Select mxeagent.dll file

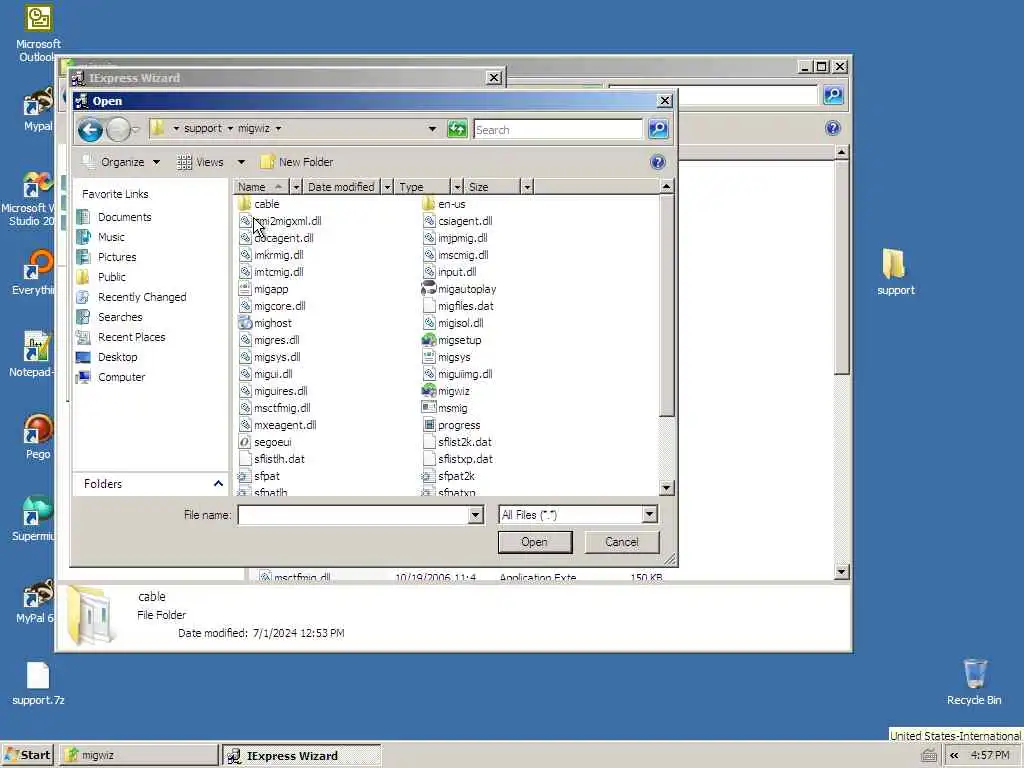(277, 424)
